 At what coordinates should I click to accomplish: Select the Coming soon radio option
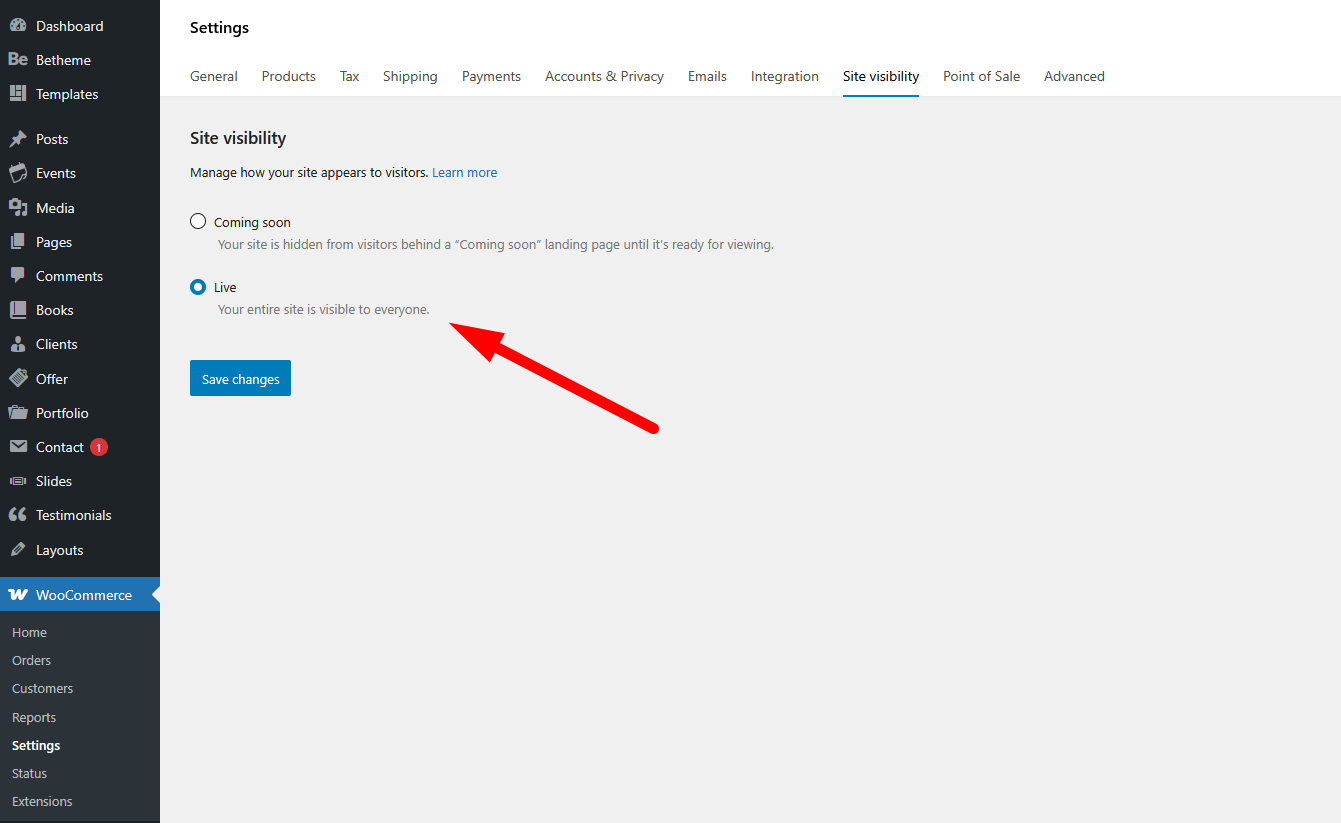tap(198, 221)
